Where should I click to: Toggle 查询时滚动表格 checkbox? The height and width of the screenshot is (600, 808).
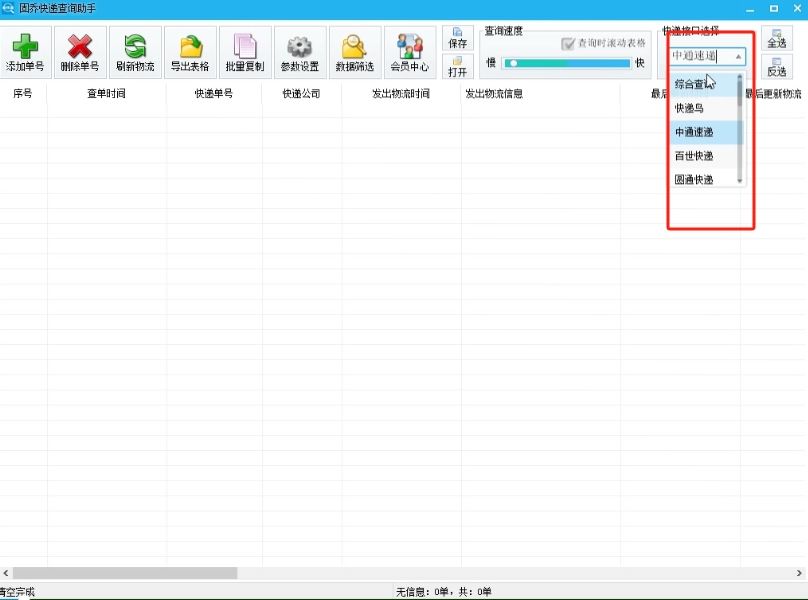tap(567, 44)
